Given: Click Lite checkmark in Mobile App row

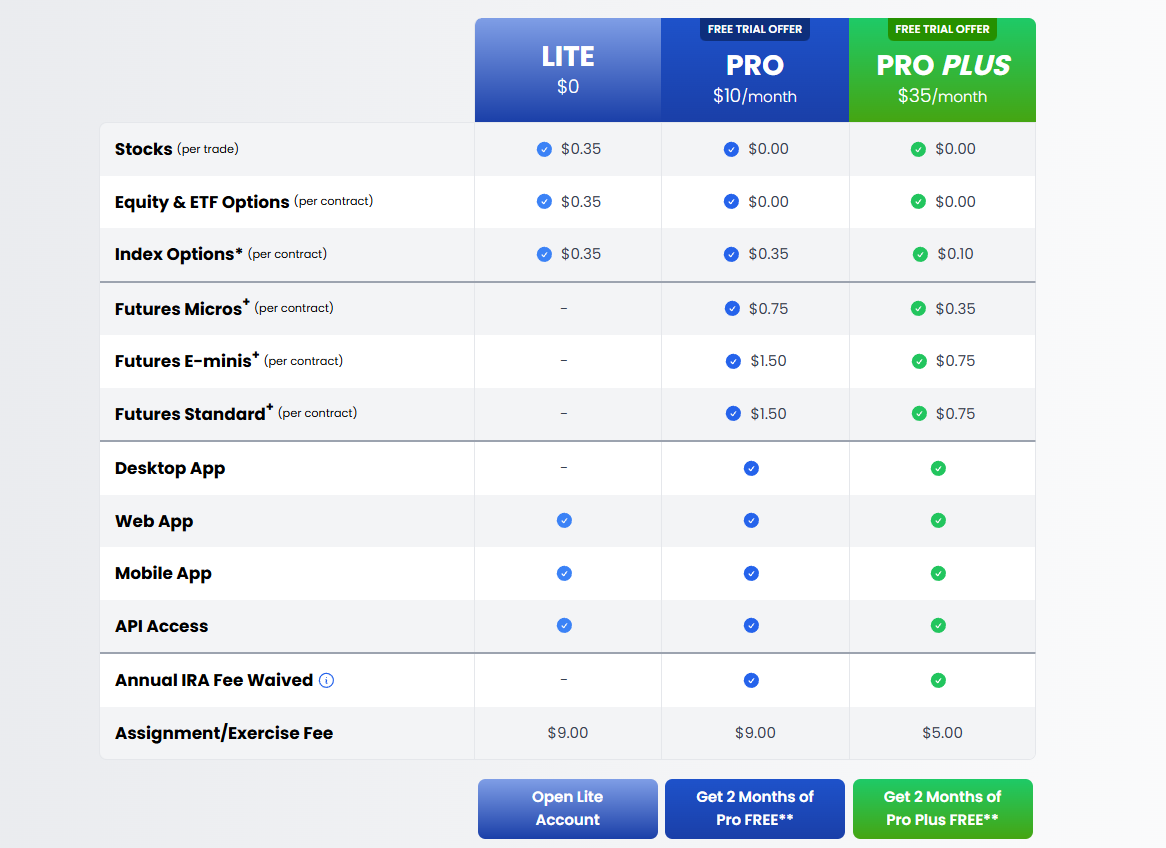Looking at the screenshot, I should tap(564, 574).
